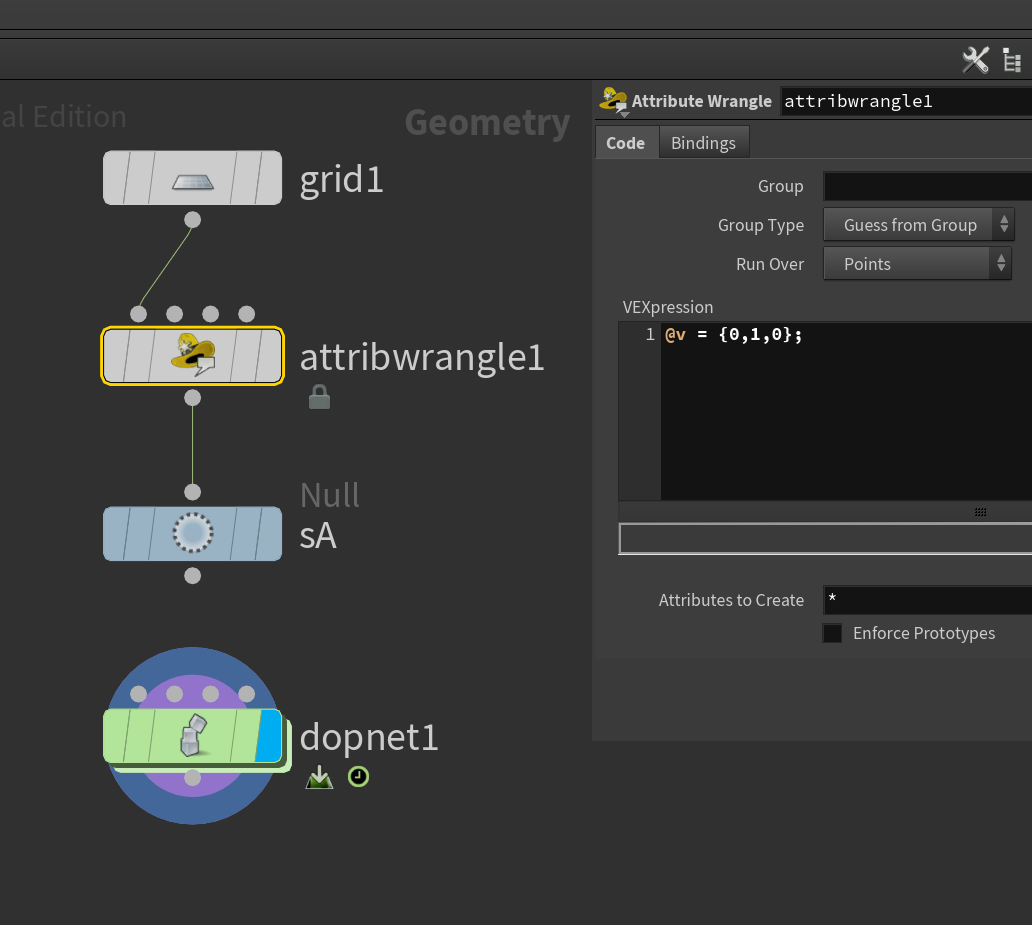Select the grid1 node
This screenshot has height=925, width=1032.
pyautogui.click(x=192, y=178)
